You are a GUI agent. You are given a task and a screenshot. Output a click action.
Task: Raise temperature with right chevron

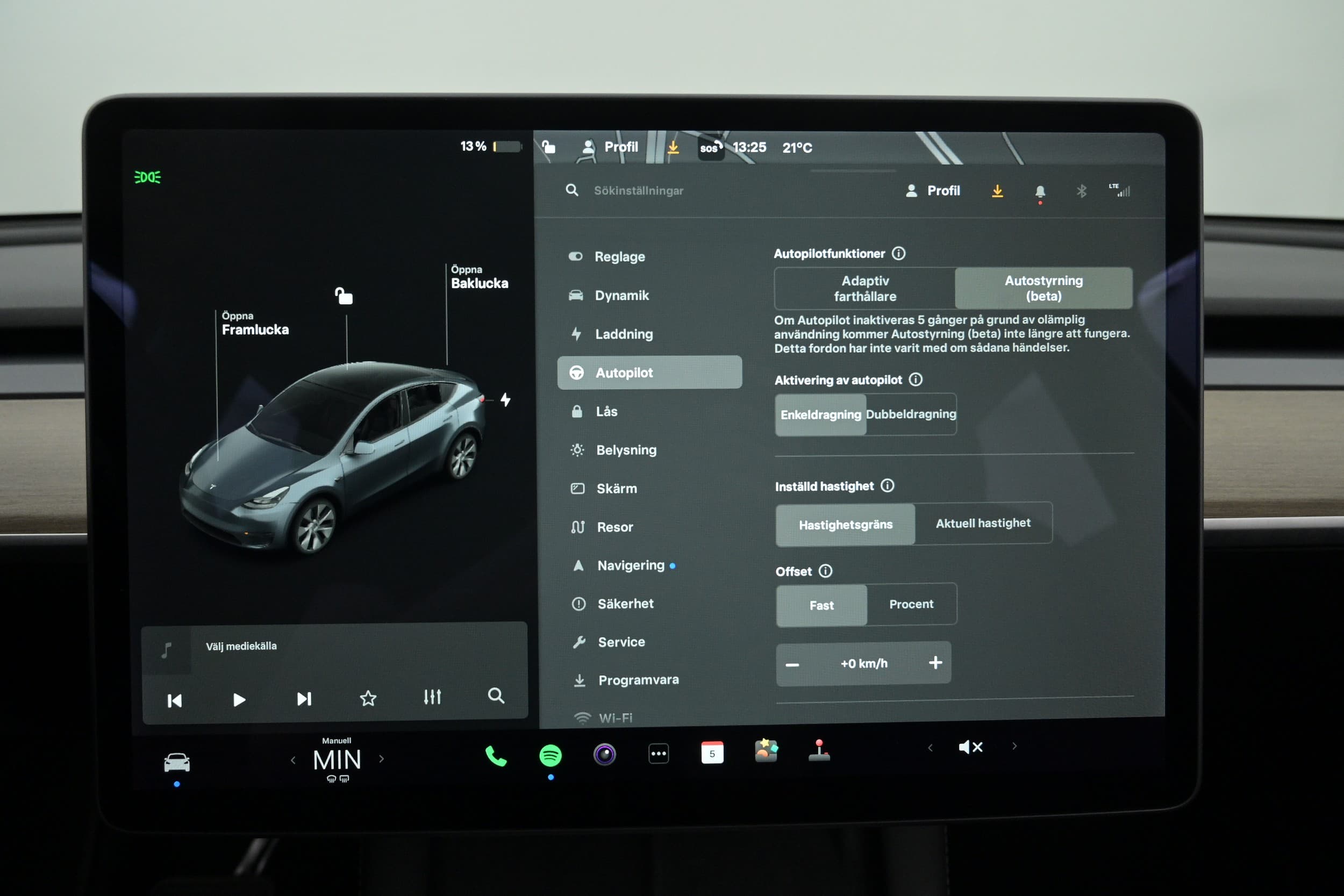[x=381, y=759]
